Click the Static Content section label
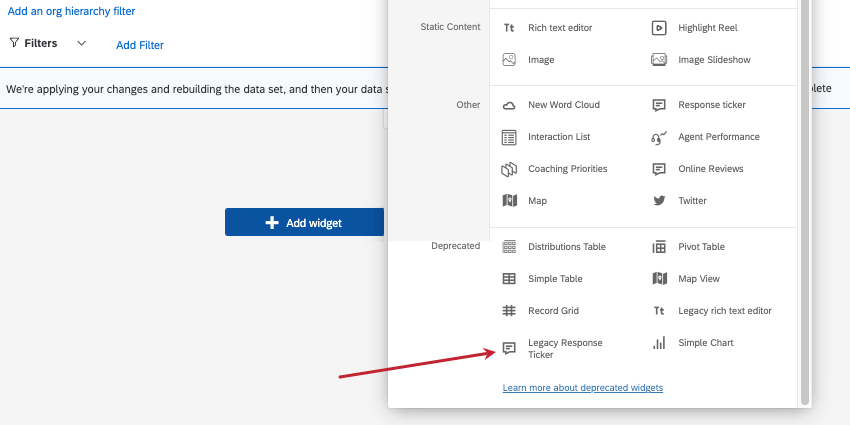The height and width of the screenshot is (425, 850). [450, 27]
